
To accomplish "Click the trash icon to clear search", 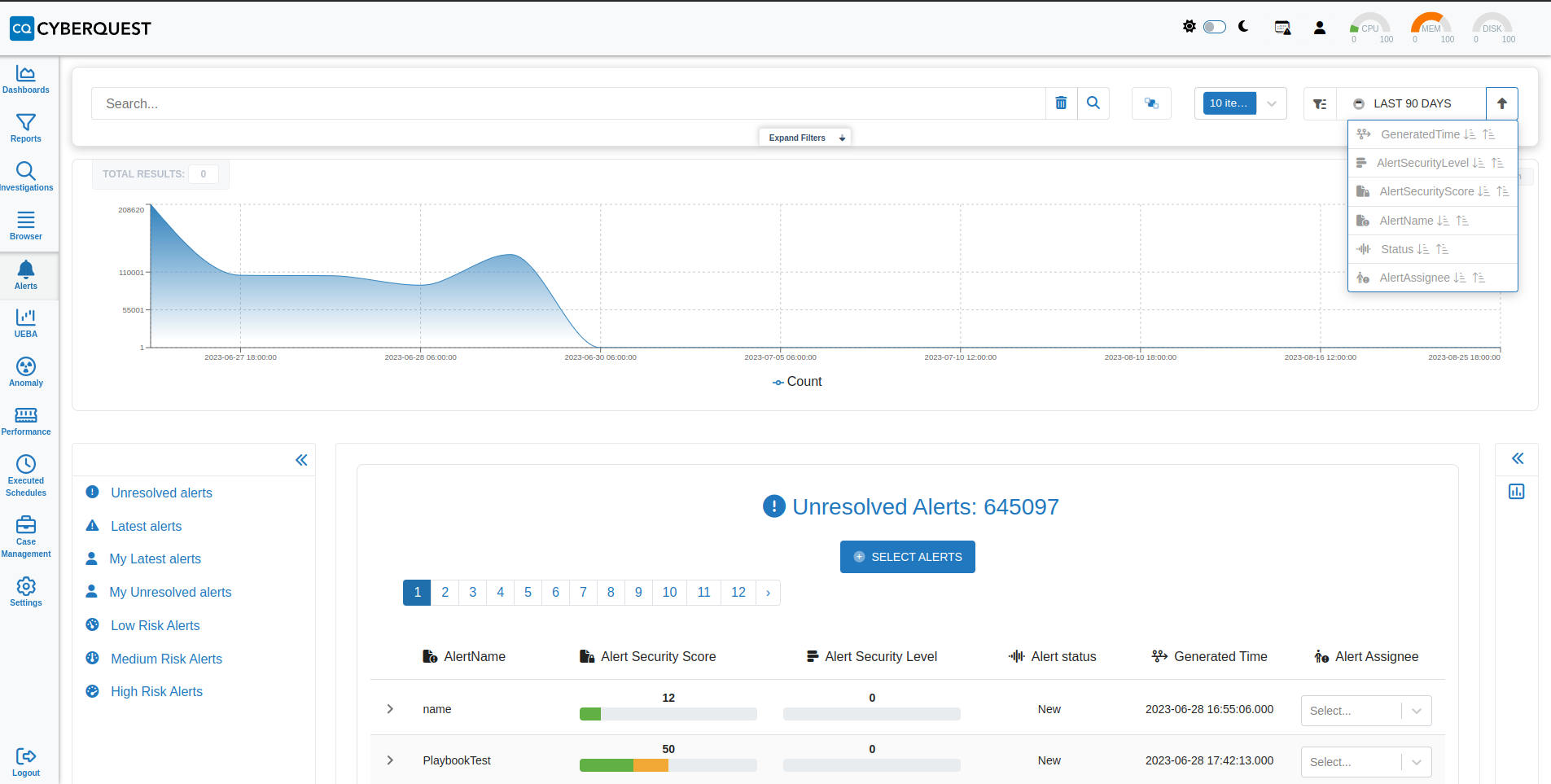I will click(x=1061, y=103).
